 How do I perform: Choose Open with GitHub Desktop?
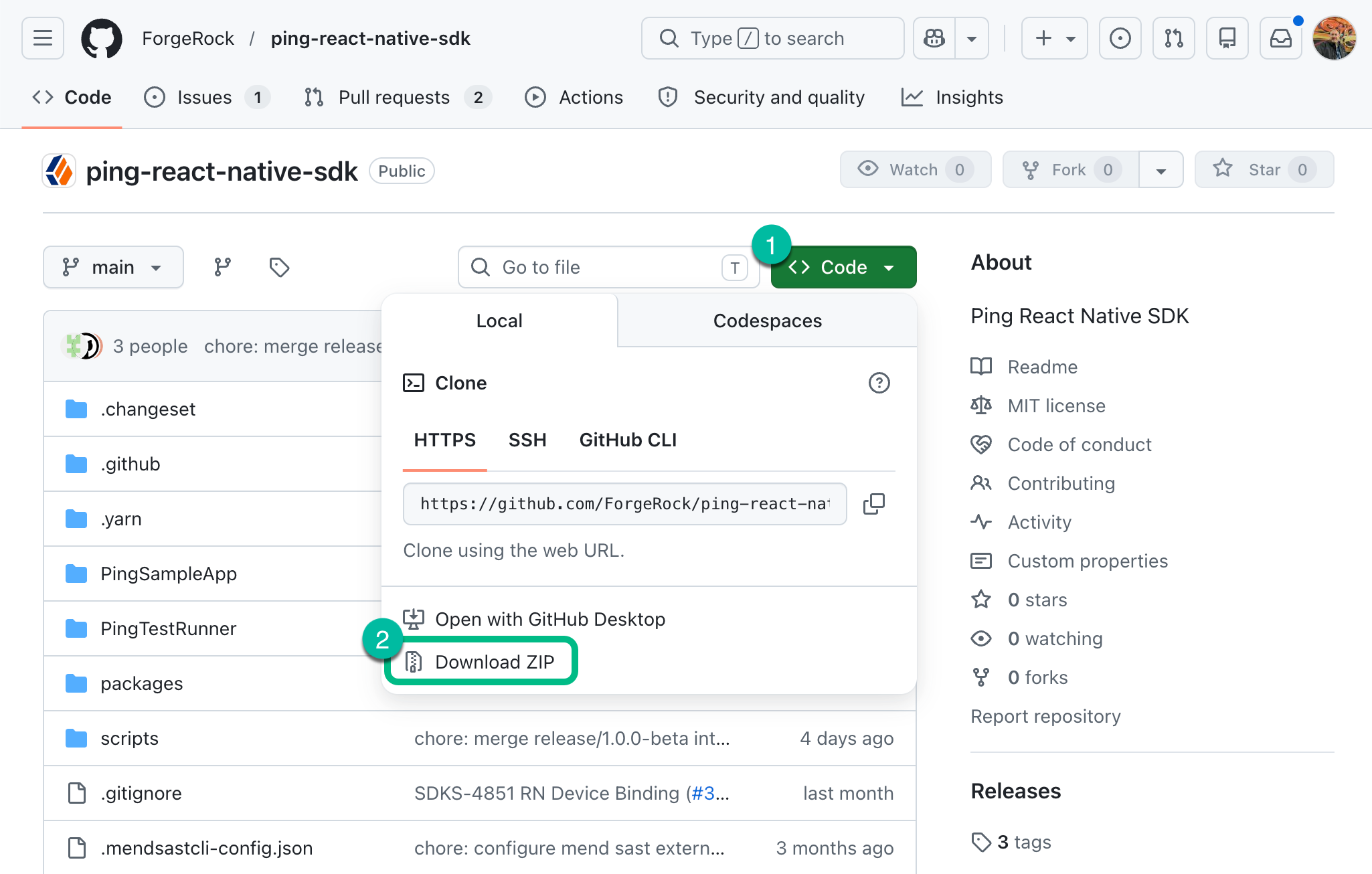coord(534,619)
